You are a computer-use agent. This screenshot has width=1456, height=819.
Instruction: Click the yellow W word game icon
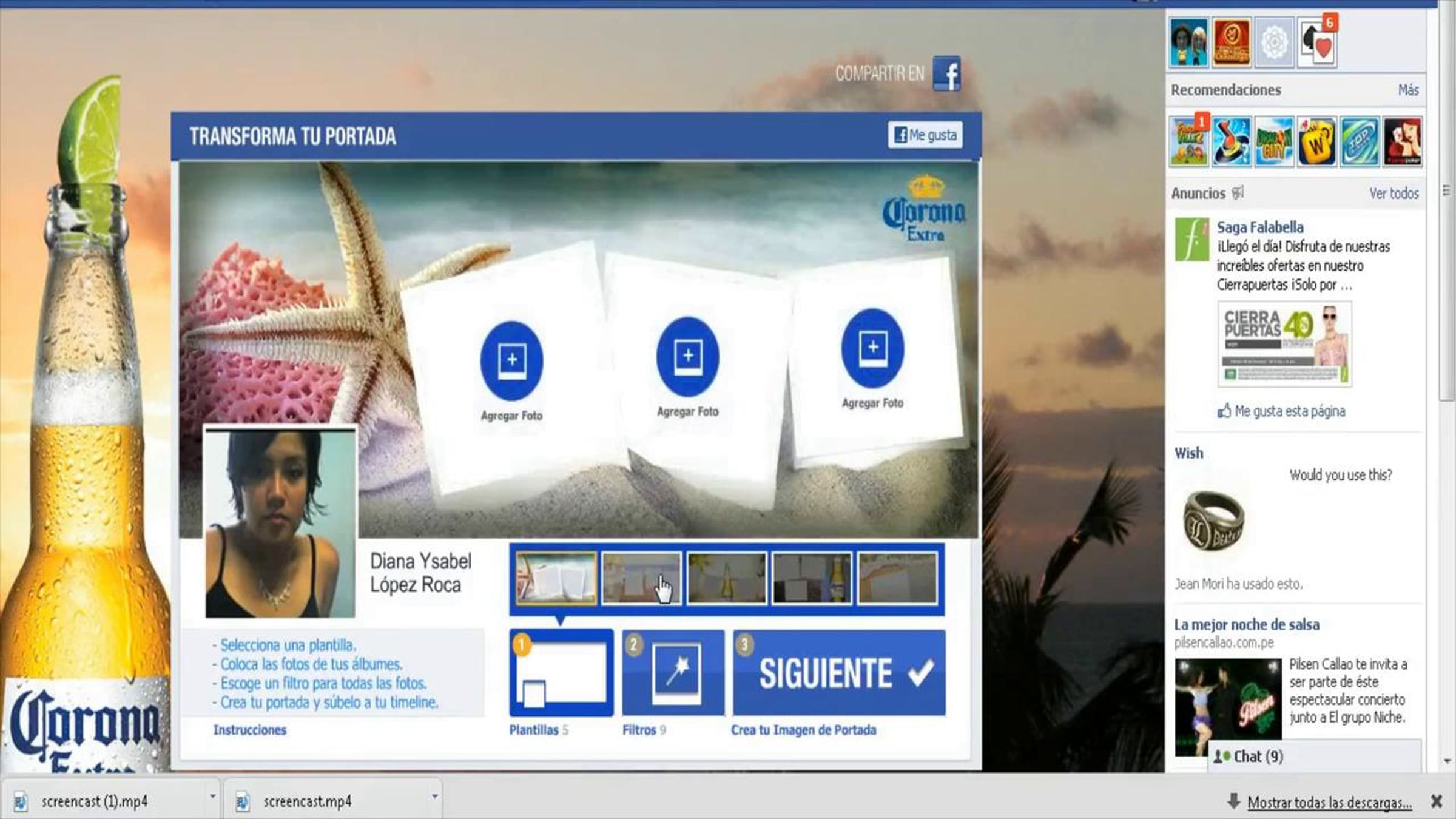coord(1316,142)
